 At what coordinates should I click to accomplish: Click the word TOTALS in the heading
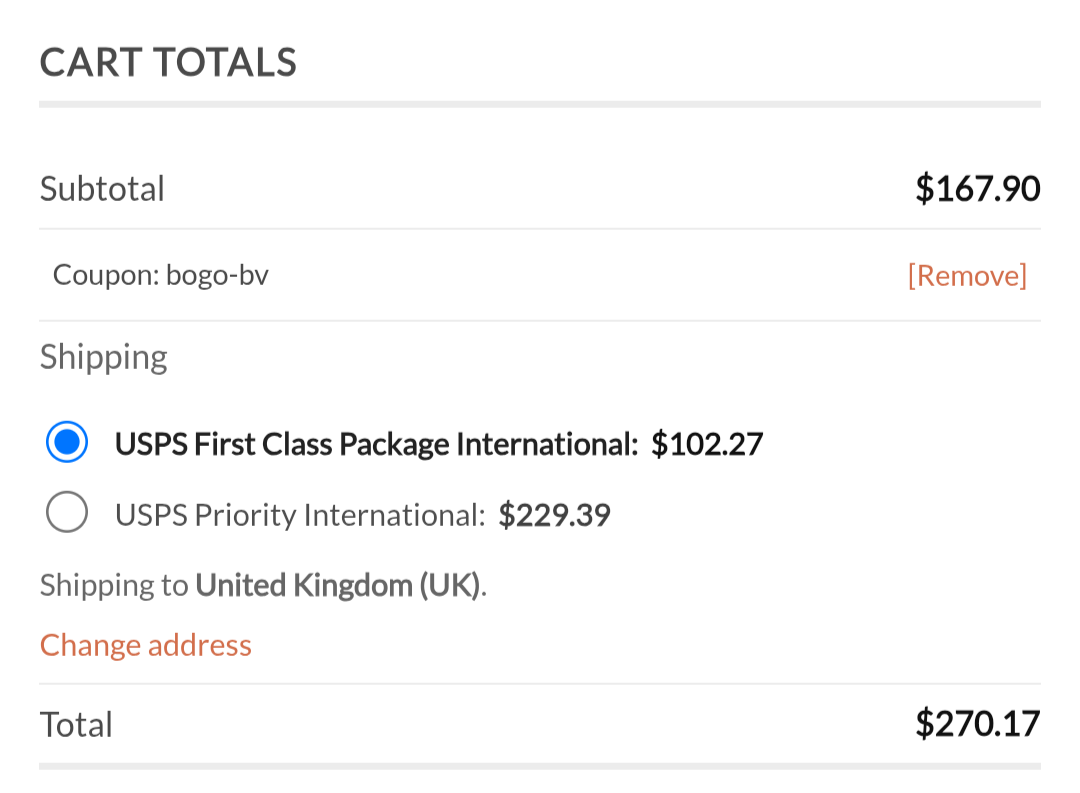click(x=225, y=62)
